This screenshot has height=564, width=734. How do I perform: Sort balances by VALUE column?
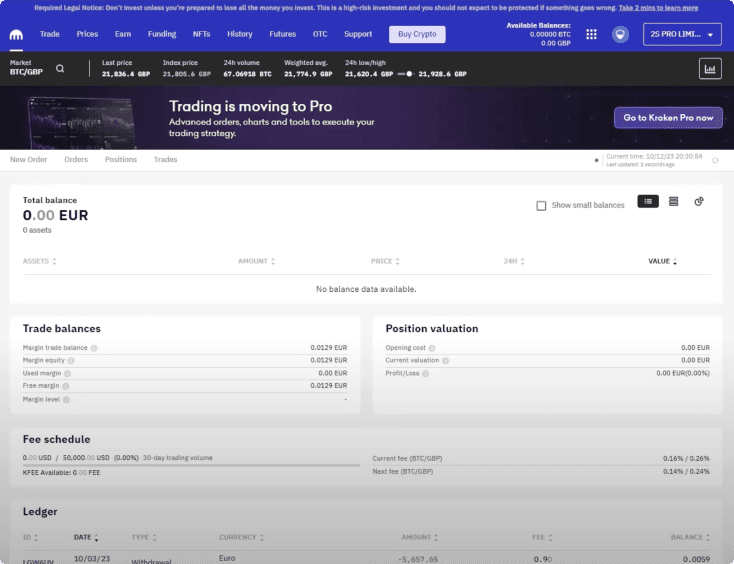click(x=662, y=261)
